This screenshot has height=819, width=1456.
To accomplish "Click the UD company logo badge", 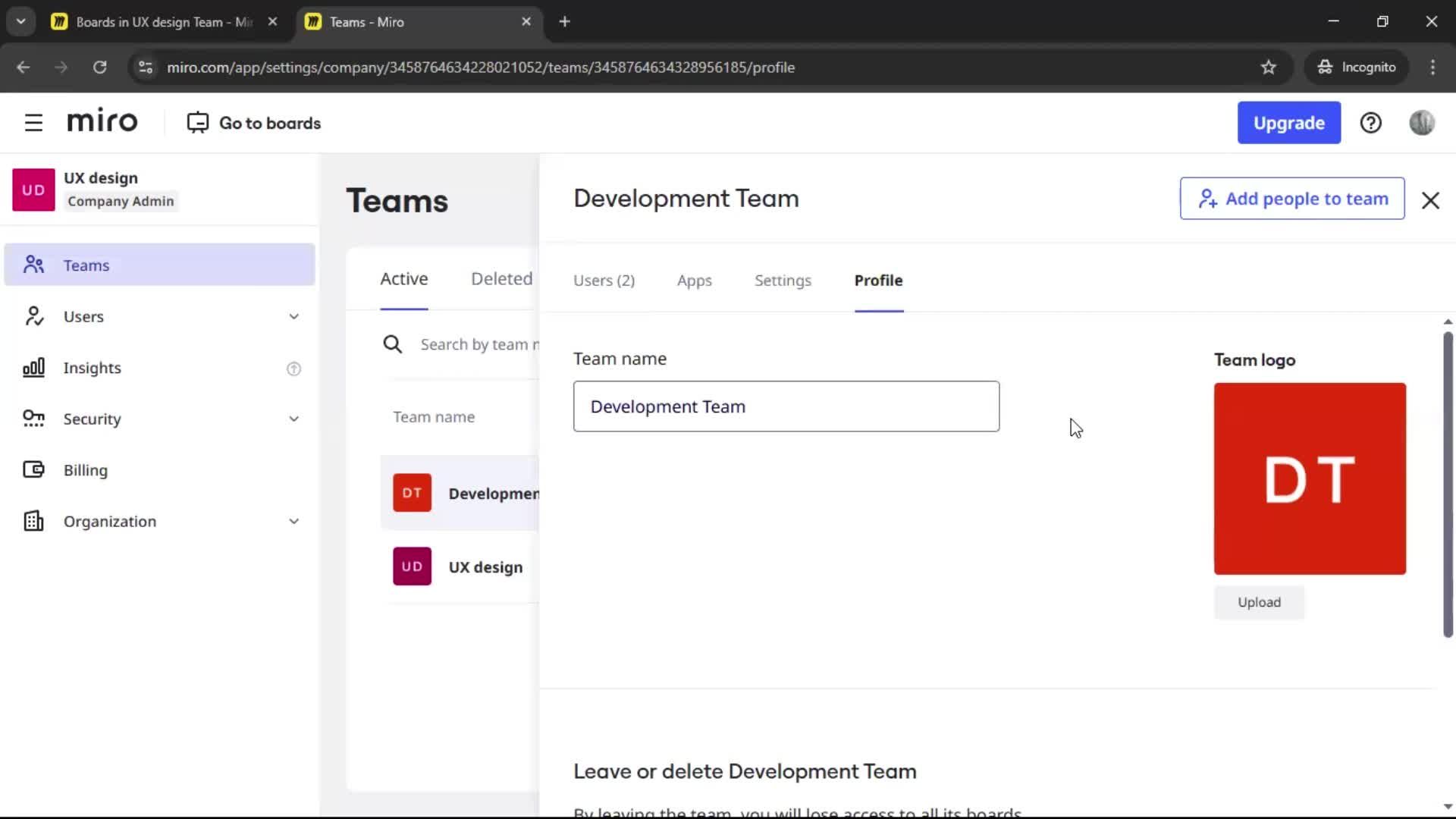I will 33,190.
